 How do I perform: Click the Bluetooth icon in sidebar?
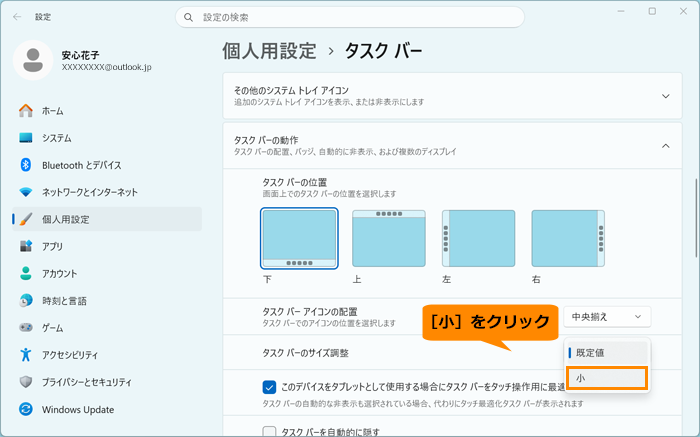[26, 165]
